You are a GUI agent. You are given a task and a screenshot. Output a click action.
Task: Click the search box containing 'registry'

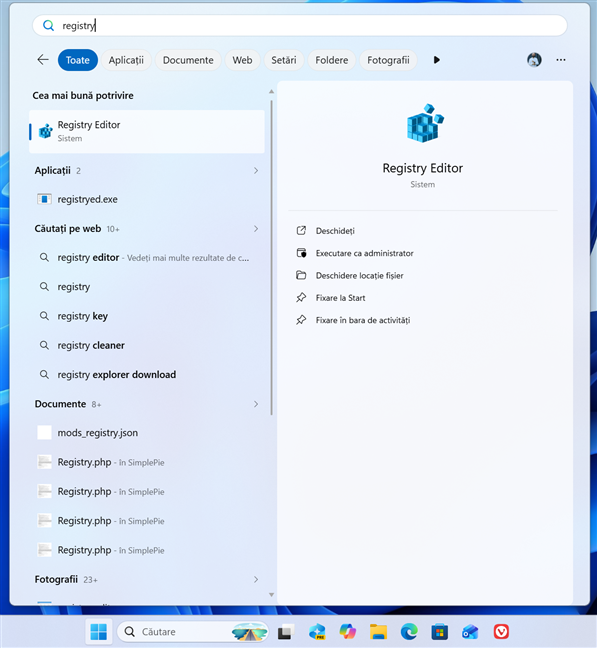click(300, 26)
